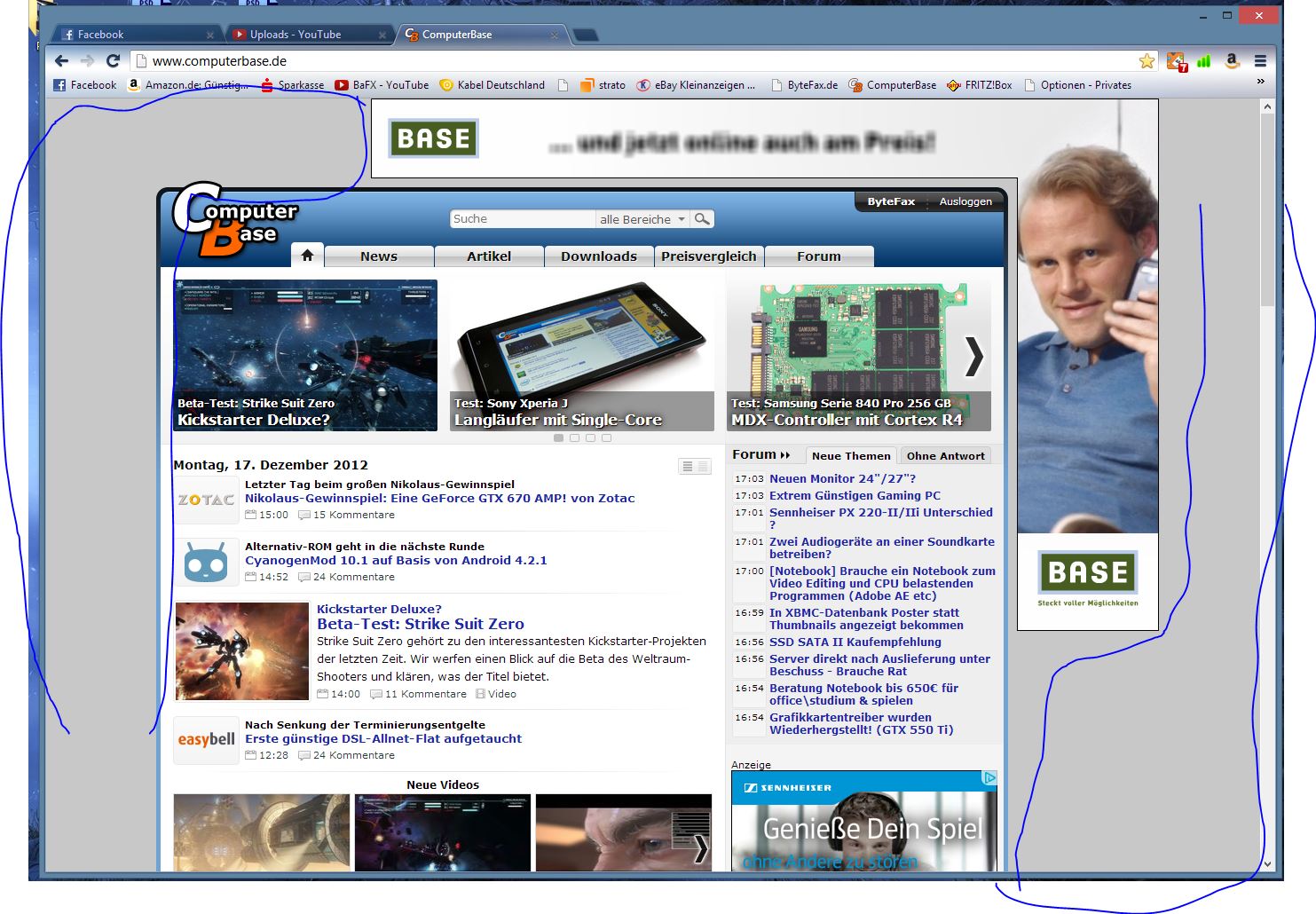Open the Forum navigation tab
Image resolution: width=1316 pixels, height=914 pixels.
coord(819,256)
